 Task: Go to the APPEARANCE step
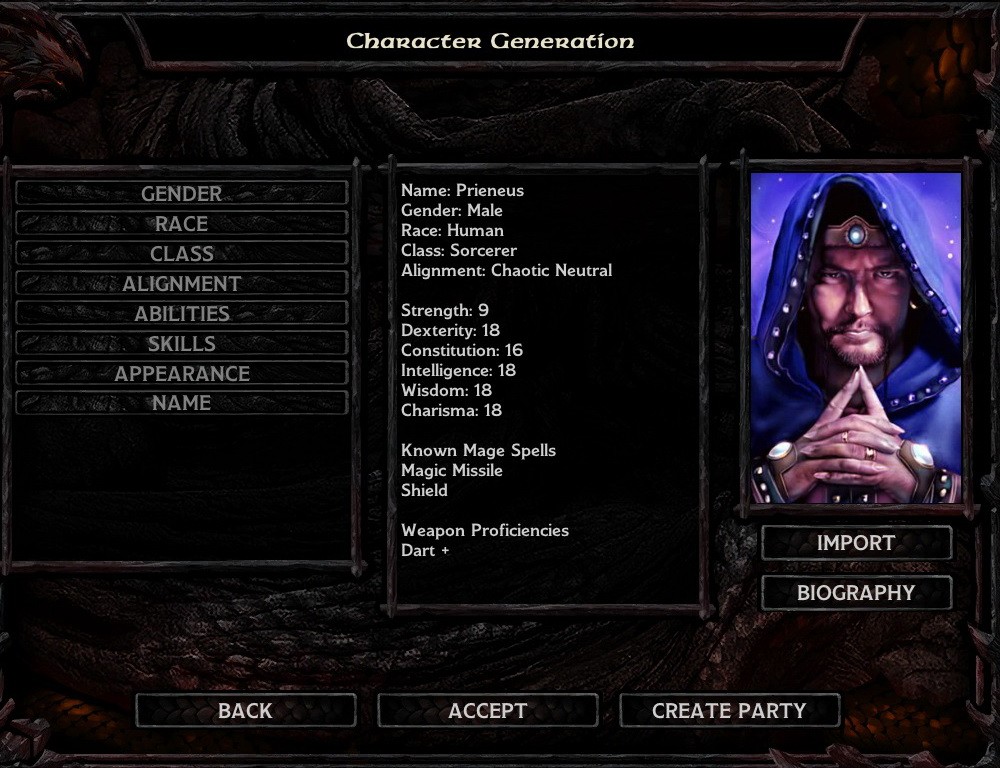182,373
